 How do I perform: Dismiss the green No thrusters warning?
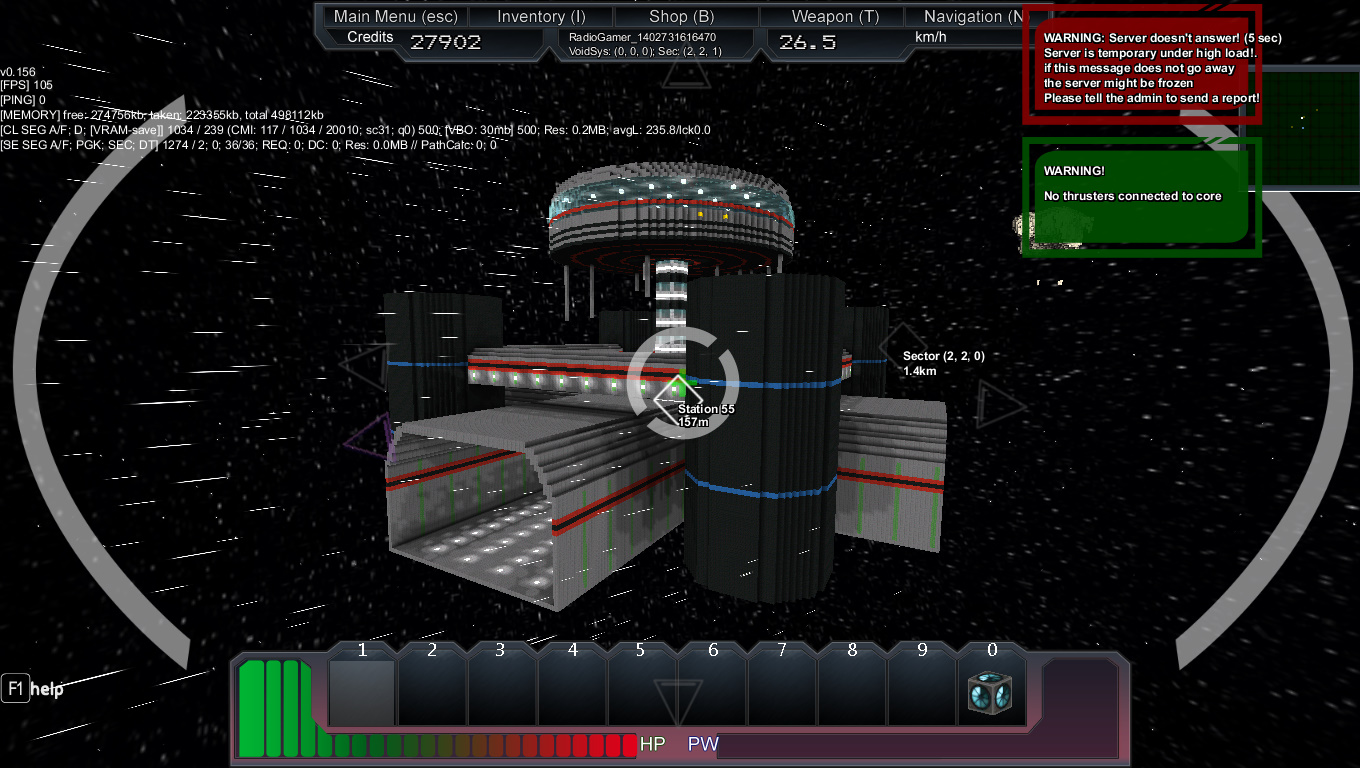(x=1141, y=196)
